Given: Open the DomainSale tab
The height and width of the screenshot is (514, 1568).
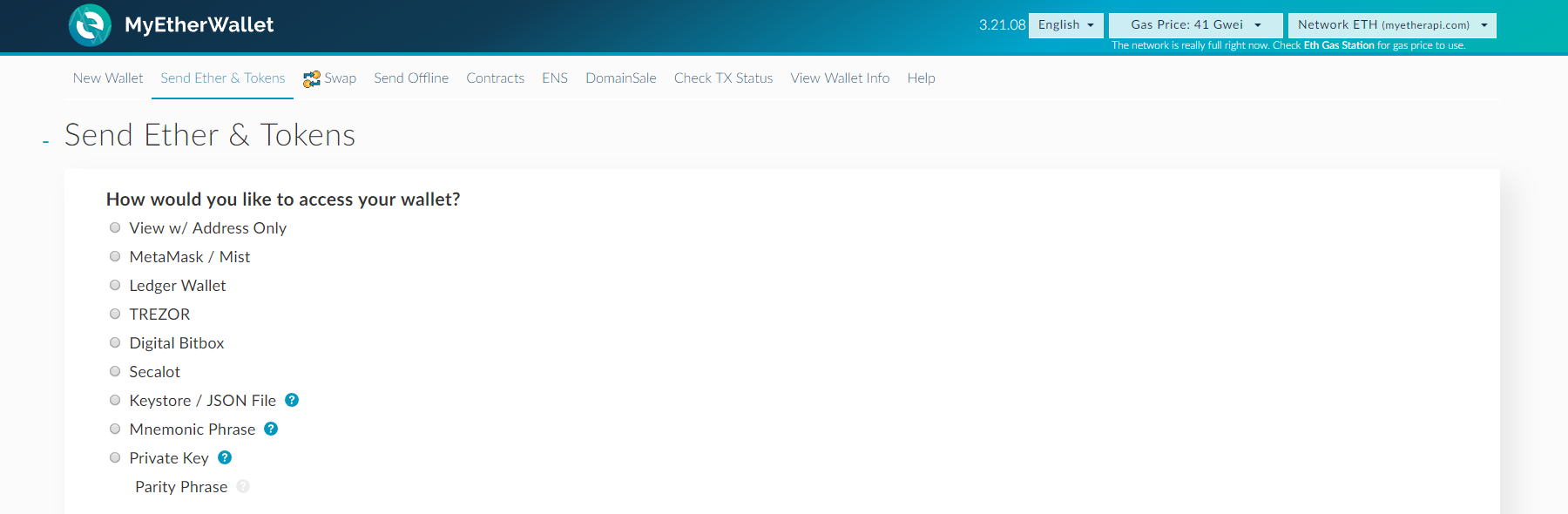Looking at the screenshot, I should click(x=621, y=78).
